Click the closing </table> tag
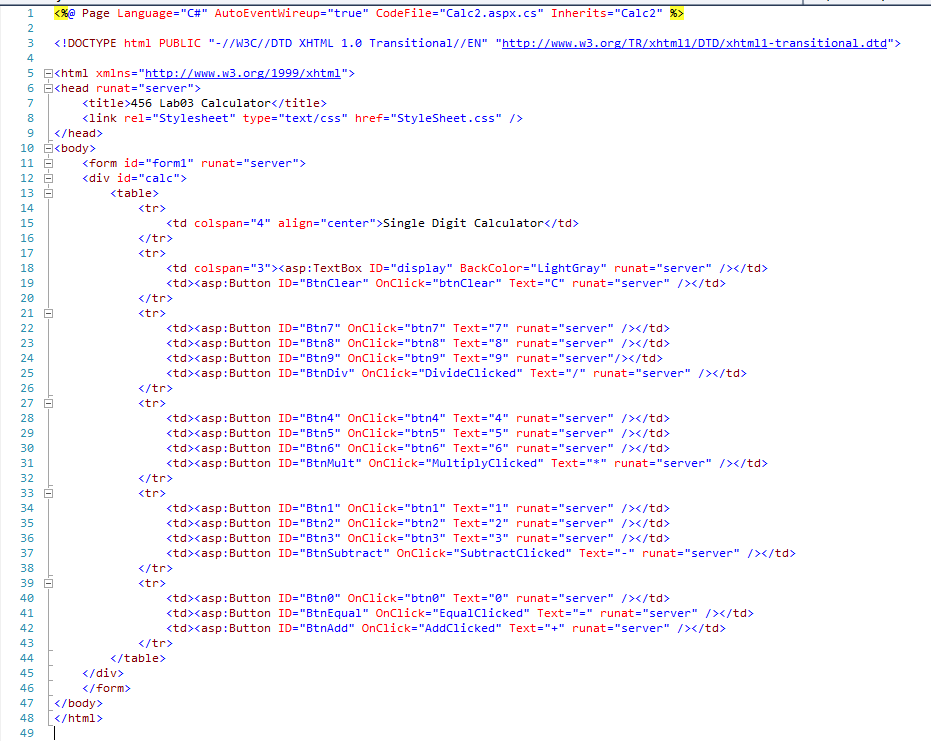The image size is (931, 741). click(x=138, y=658)
